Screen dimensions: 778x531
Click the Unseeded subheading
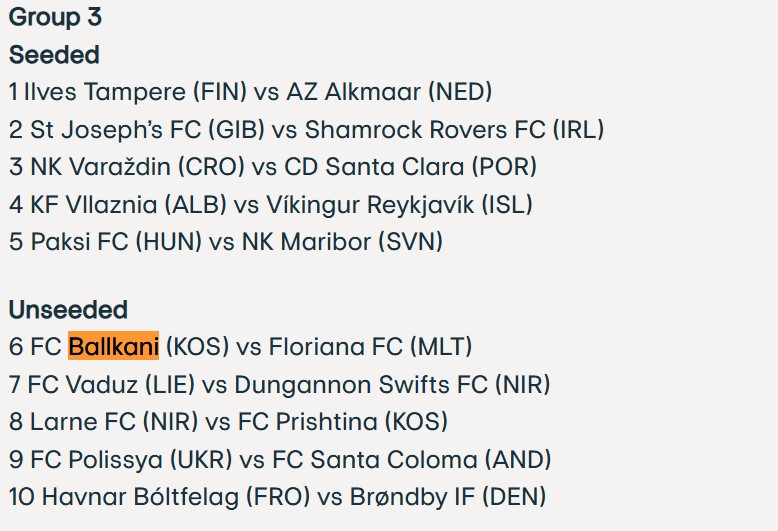click(x=68, y=310)
